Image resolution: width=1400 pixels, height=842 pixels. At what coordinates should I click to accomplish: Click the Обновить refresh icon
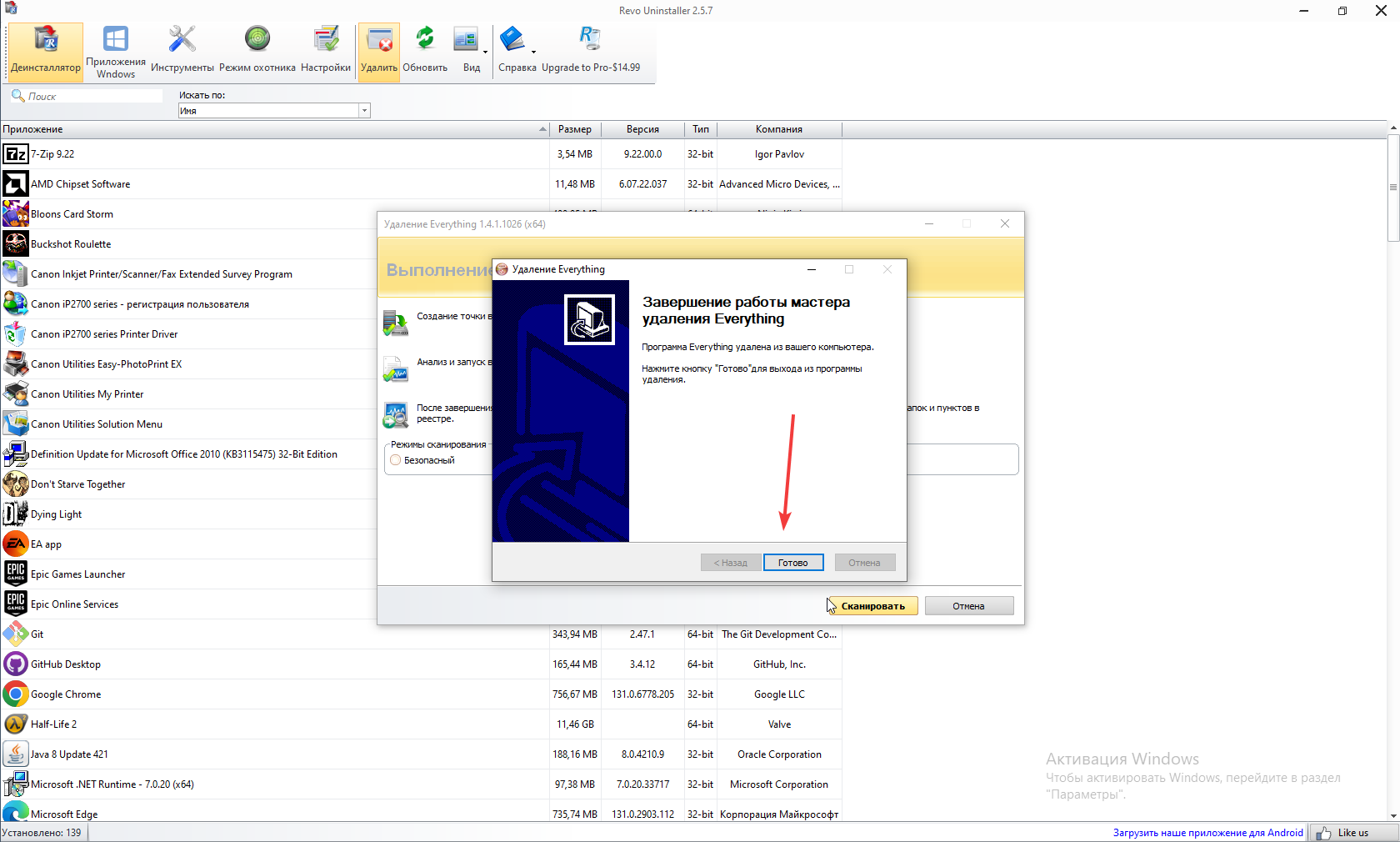click(x=425, y=52)
